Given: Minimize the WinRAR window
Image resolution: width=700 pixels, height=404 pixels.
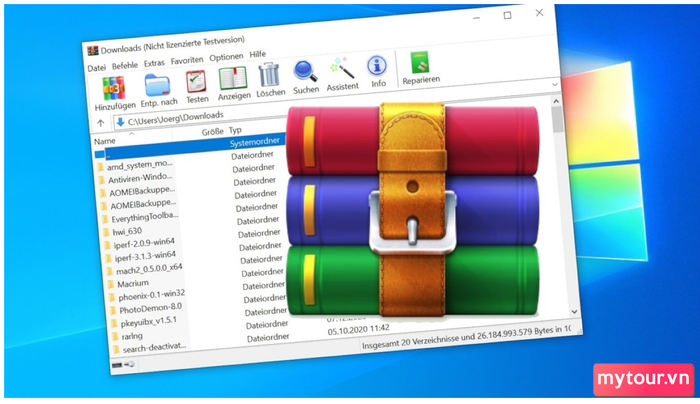Looking at the screenshot, I should pyautogui.click(x=476, y=17).
